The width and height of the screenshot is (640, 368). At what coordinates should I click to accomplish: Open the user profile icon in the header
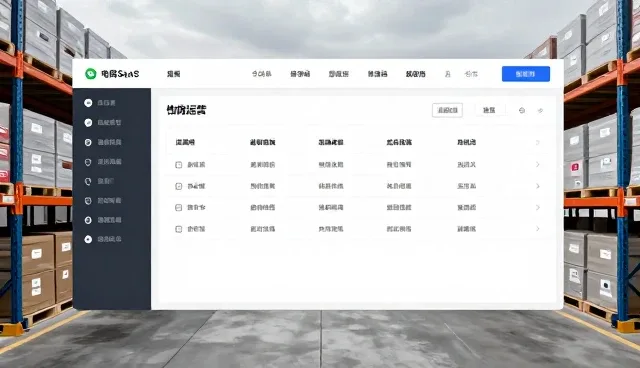[x=448, y=74]
